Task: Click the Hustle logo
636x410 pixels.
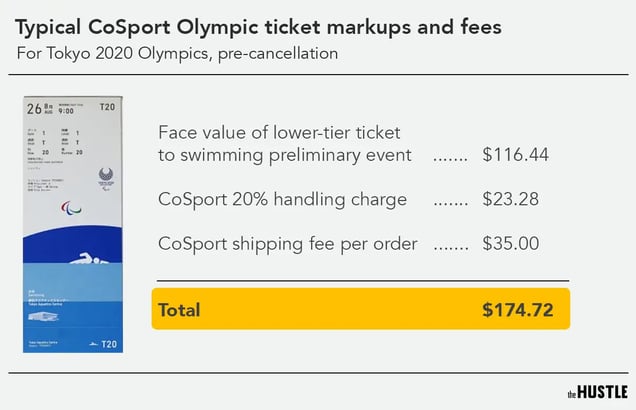Action: pyautogui.click(x=597, y=392)
